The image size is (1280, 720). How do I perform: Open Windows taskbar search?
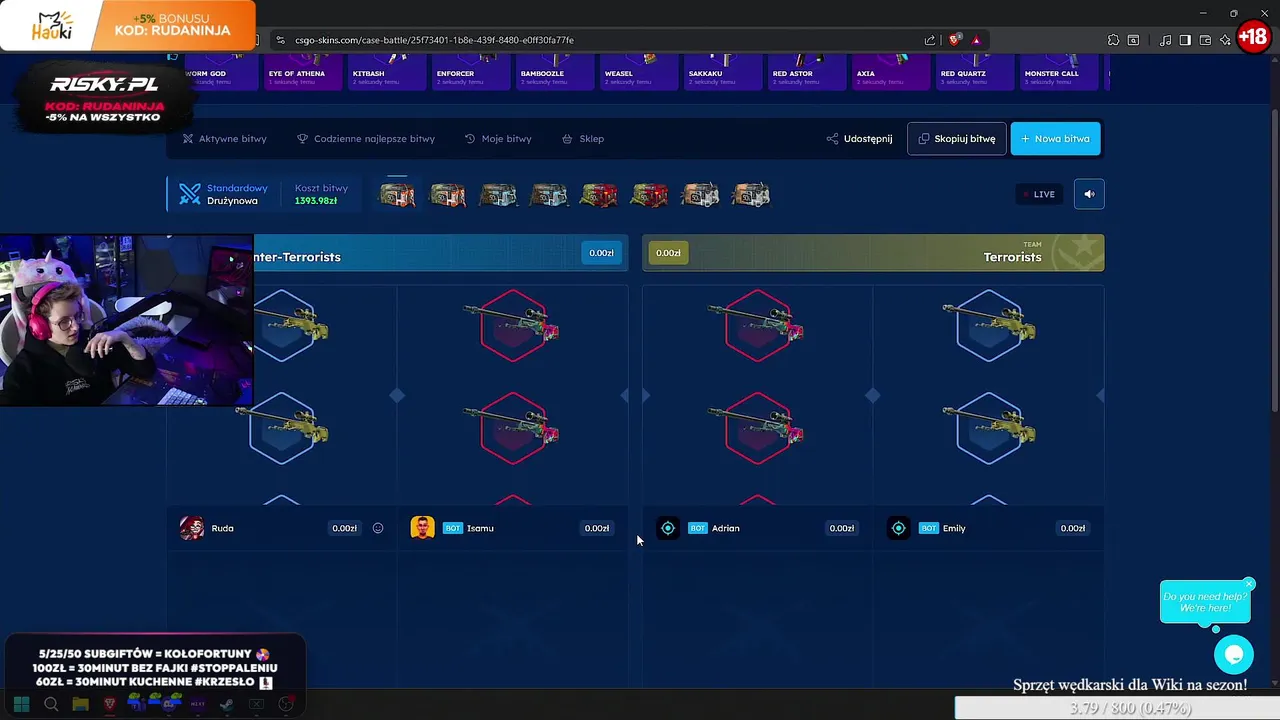51,704
